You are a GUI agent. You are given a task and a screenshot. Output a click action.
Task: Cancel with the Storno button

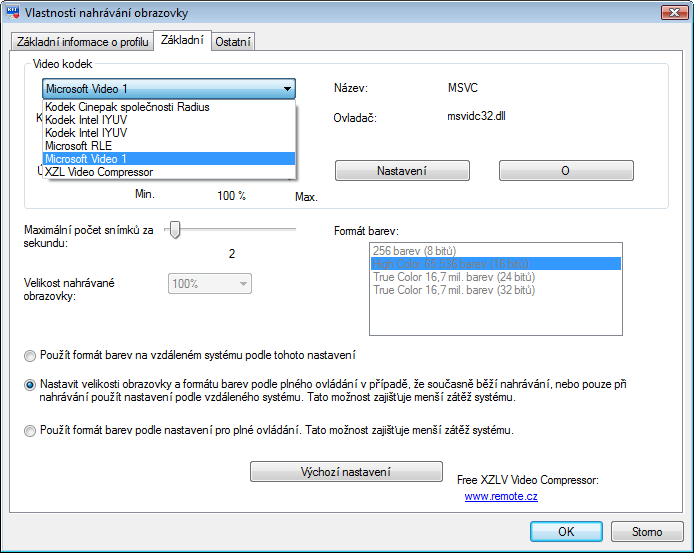click(647, 531)
